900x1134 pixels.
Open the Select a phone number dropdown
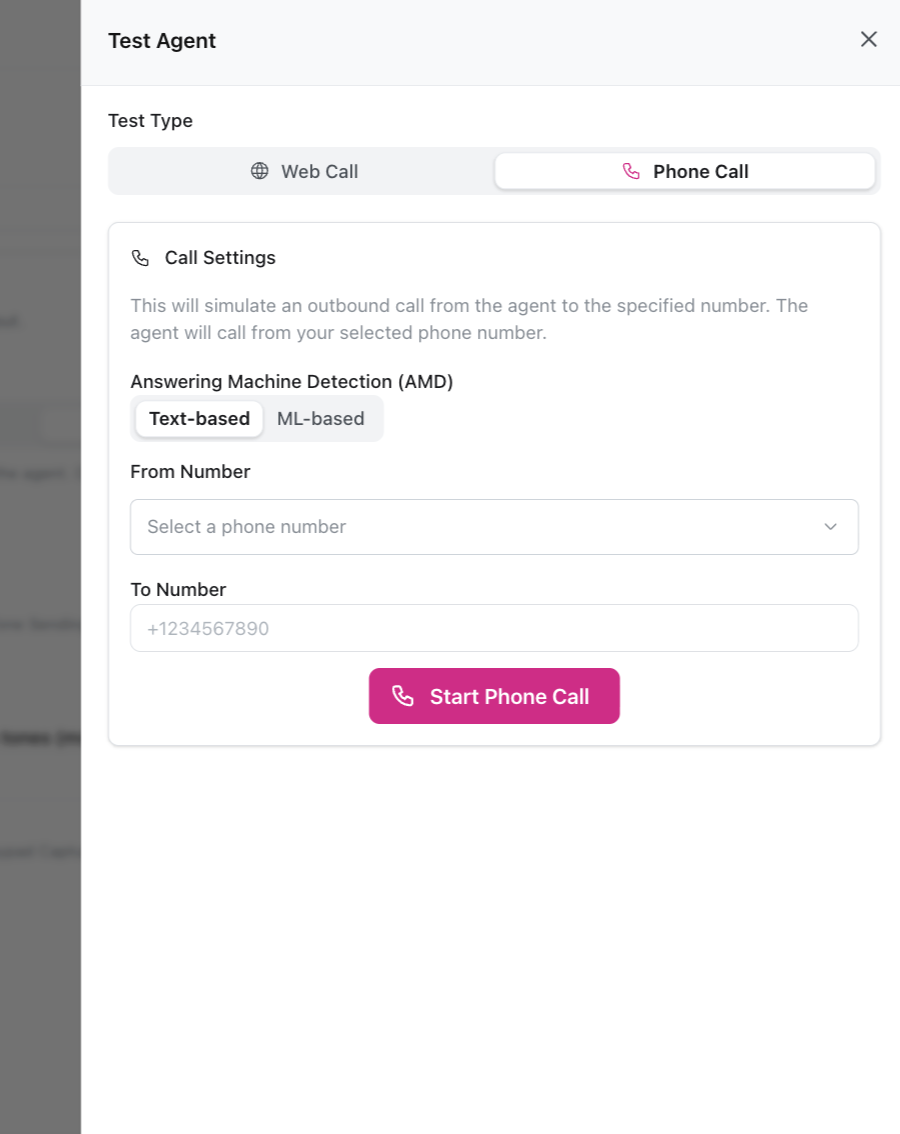(494, 527)
